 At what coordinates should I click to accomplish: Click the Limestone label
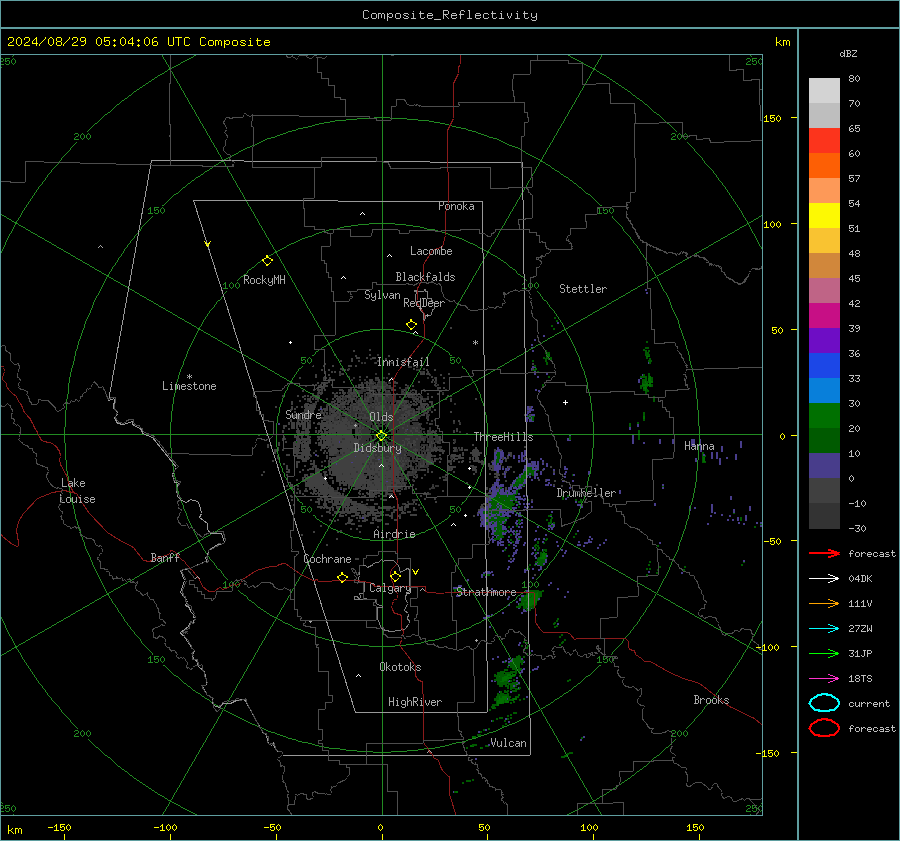(189, 386)
